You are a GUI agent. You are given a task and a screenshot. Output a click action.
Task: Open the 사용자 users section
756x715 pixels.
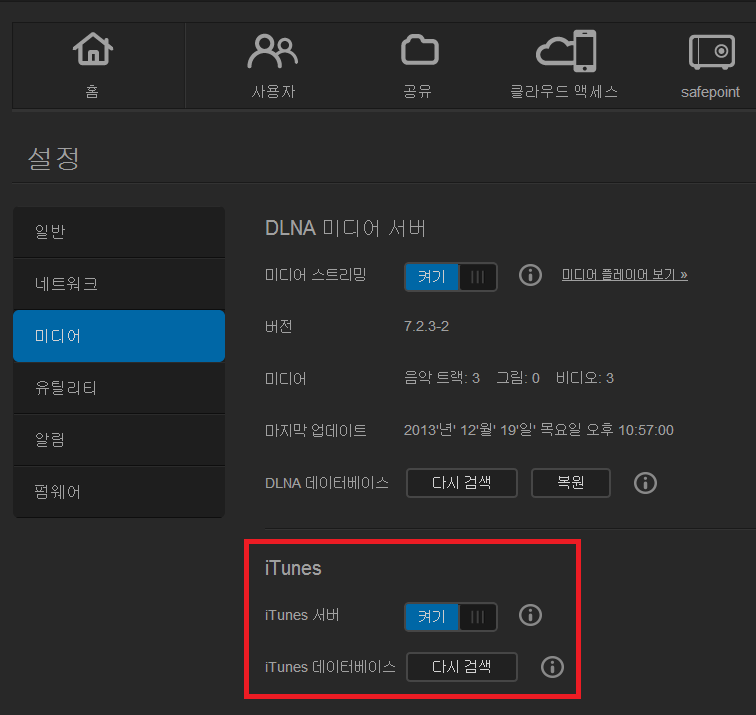(272, 52)
